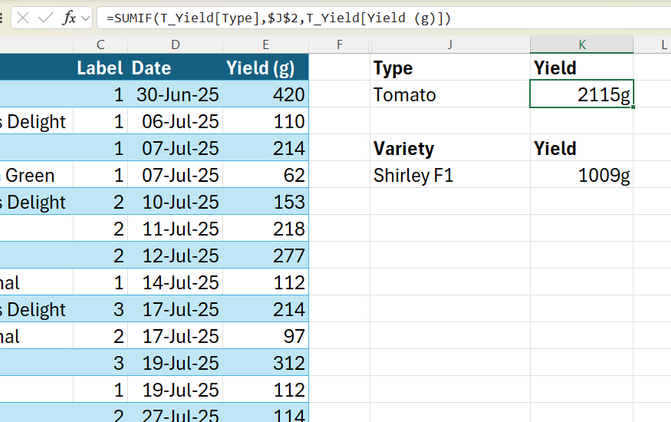
Task: Click the Date table header cell
Action: [x=175, y=68]
